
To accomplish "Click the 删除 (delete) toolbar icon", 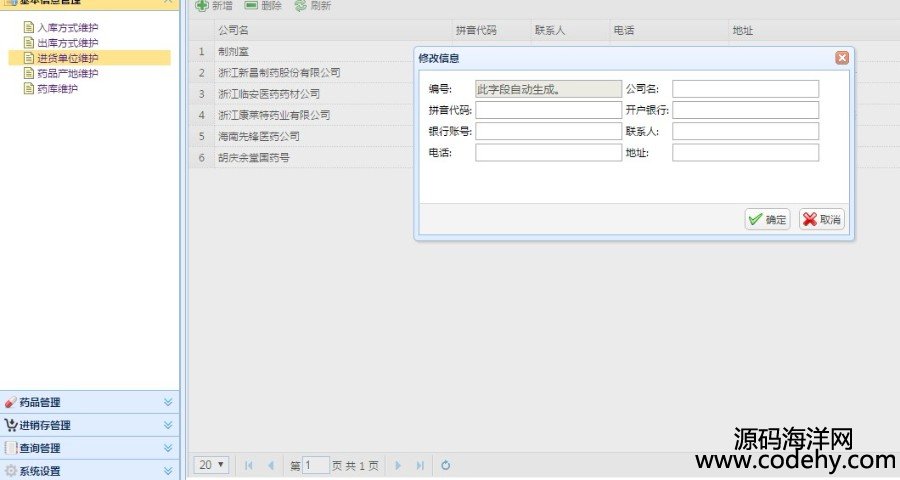I will (251, 6).
